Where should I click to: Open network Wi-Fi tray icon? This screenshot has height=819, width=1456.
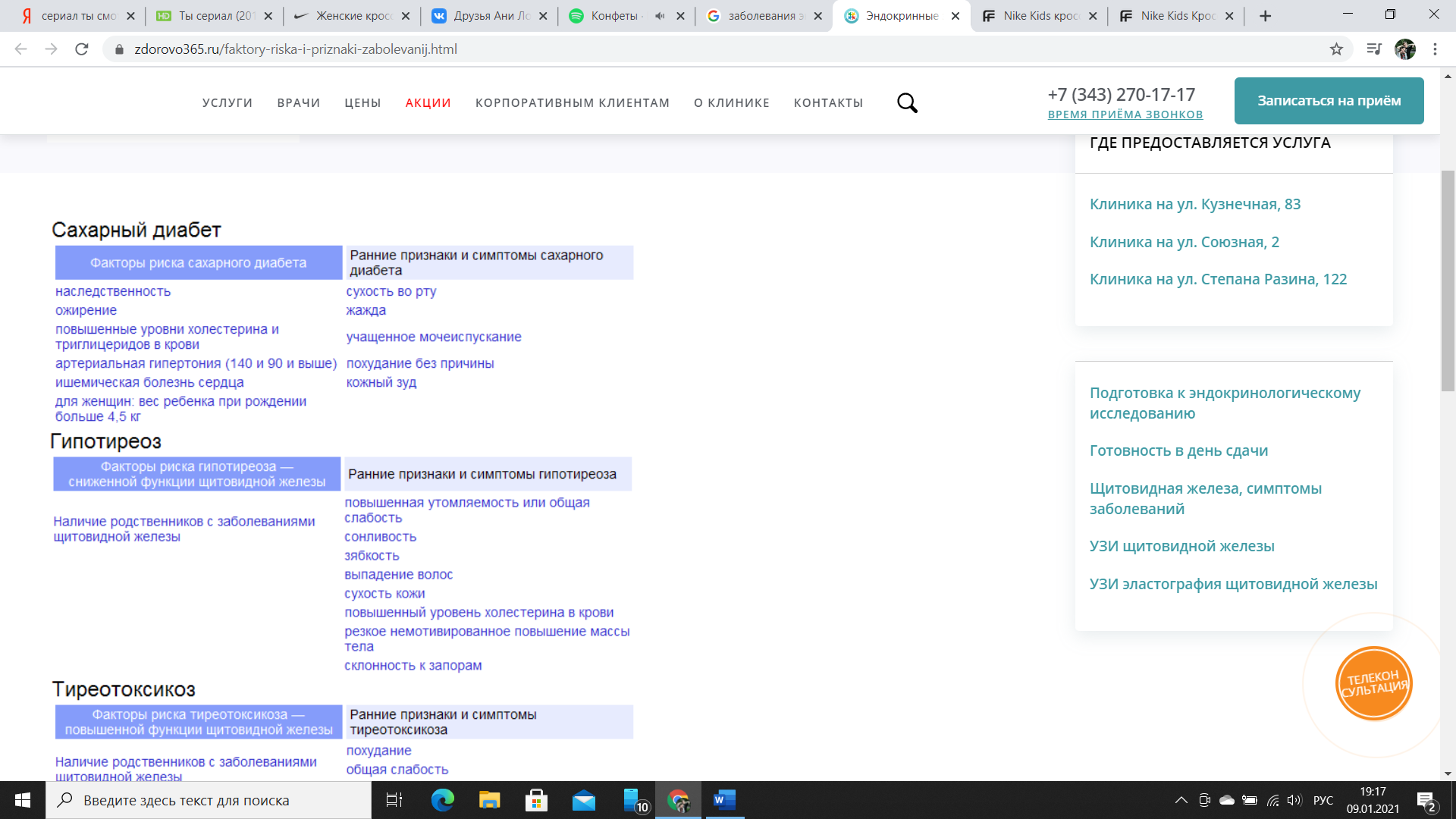pyautogui.click(x=1273, y=800)
